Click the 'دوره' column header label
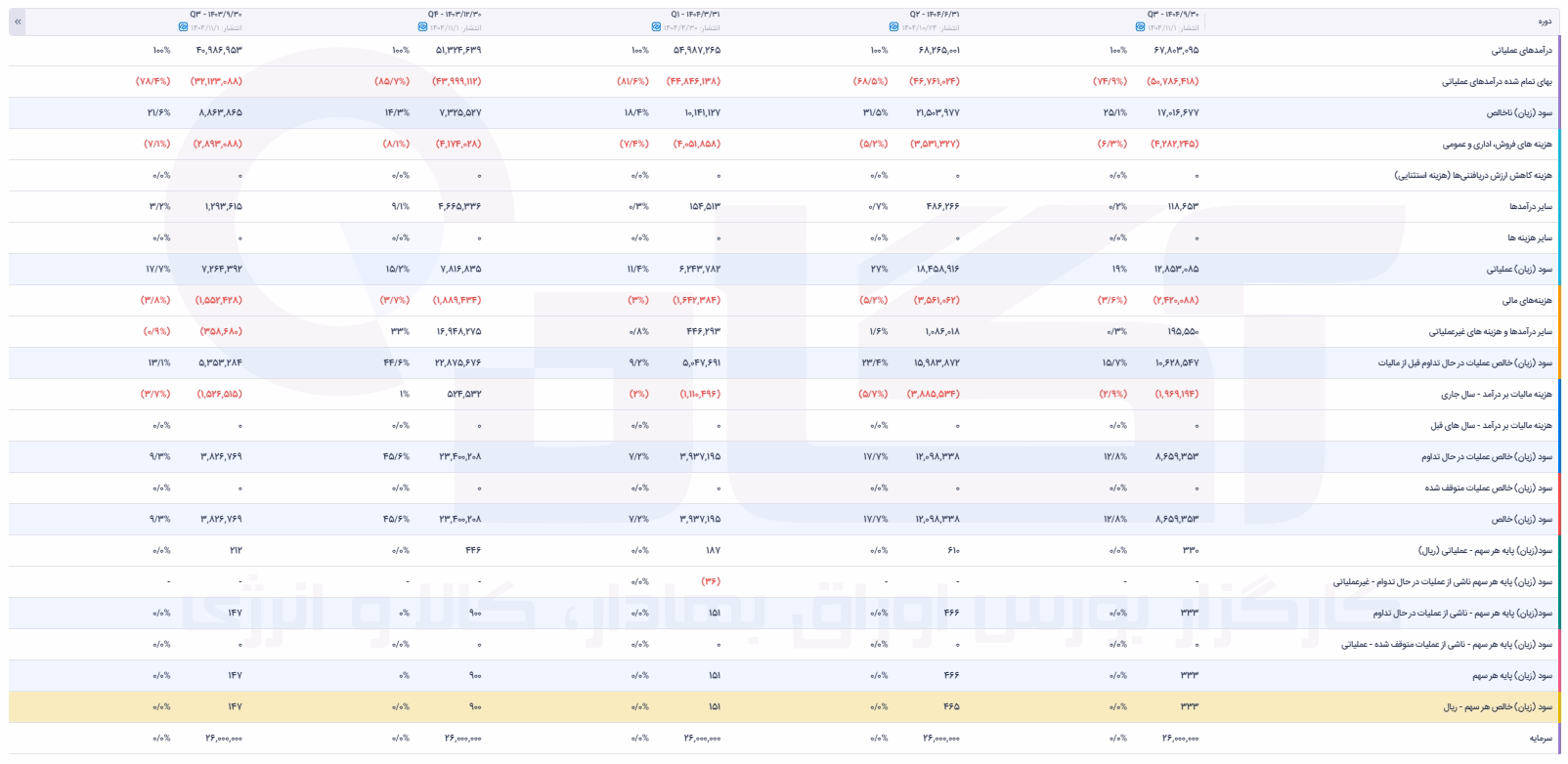Image resolution: width=1568 pixels, height=764 pixels. click(x=1544, y=21)
